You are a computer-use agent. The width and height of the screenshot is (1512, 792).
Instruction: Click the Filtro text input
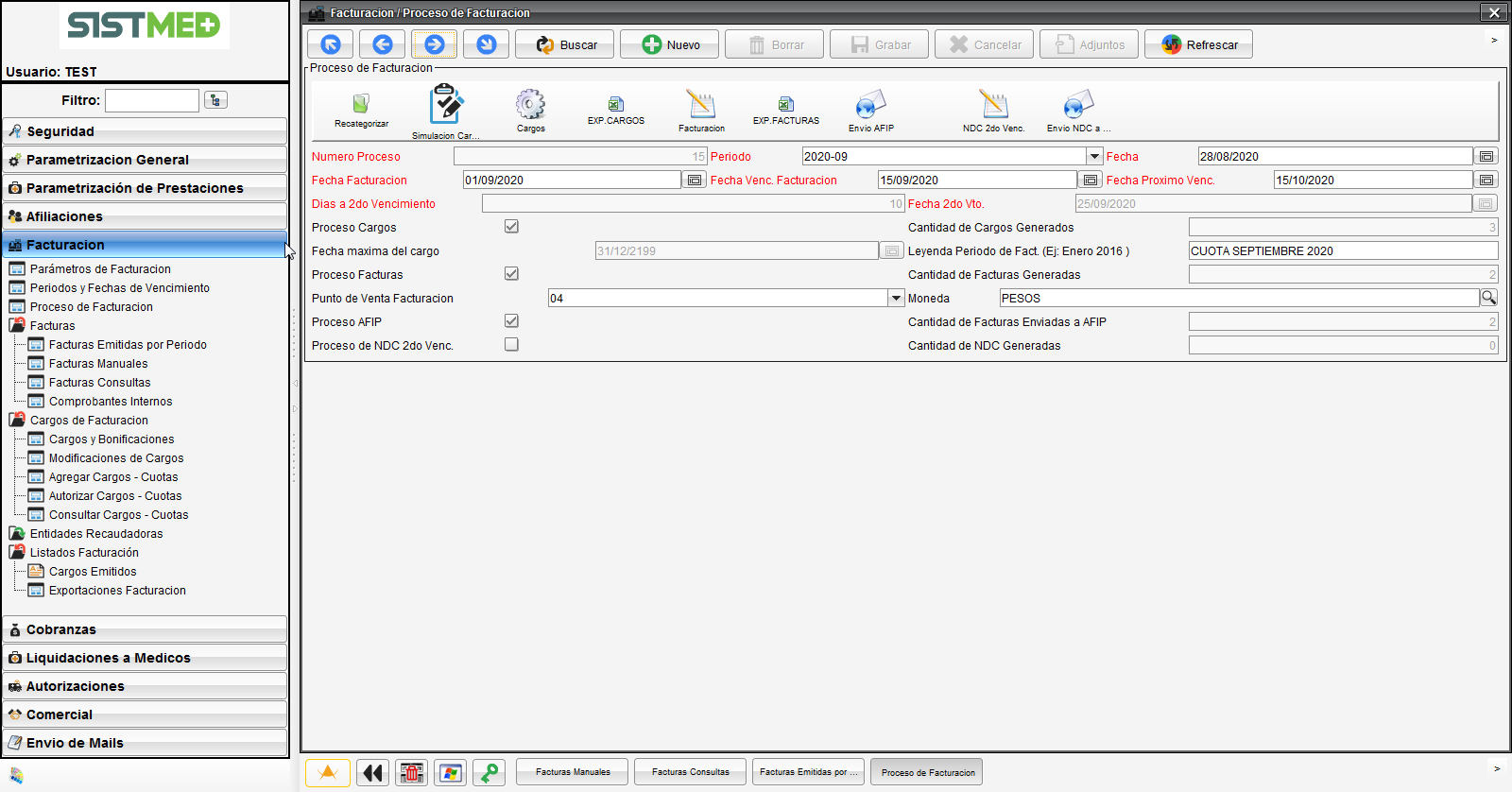coord(152,100)
